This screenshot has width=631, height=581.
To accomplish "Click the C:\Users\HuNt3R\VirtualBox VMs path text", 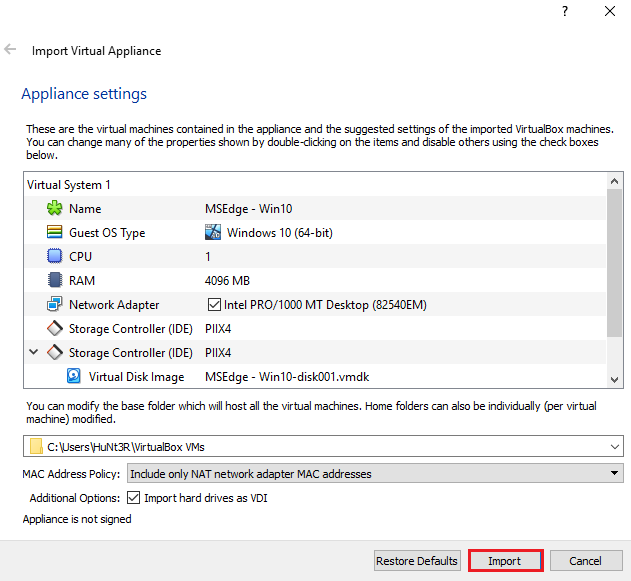I will tap(126, 447).
